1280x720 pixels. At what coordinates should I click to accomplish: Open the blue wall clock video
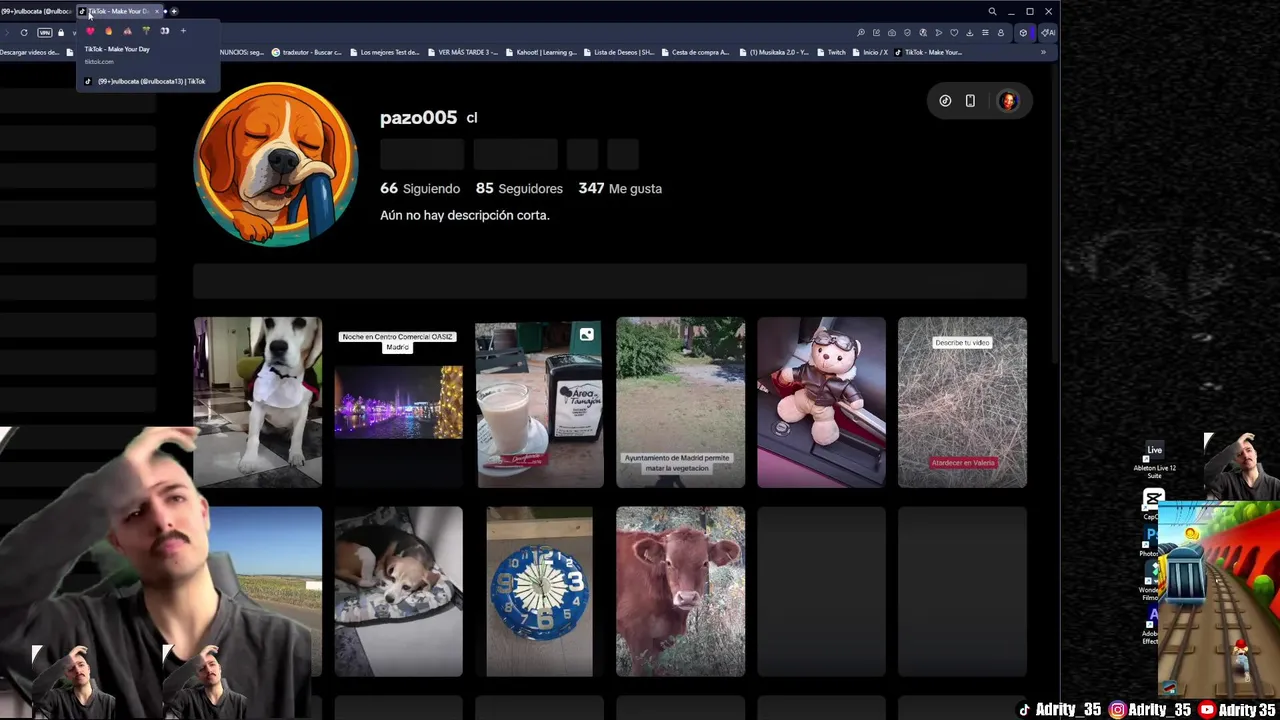(539, 591)
